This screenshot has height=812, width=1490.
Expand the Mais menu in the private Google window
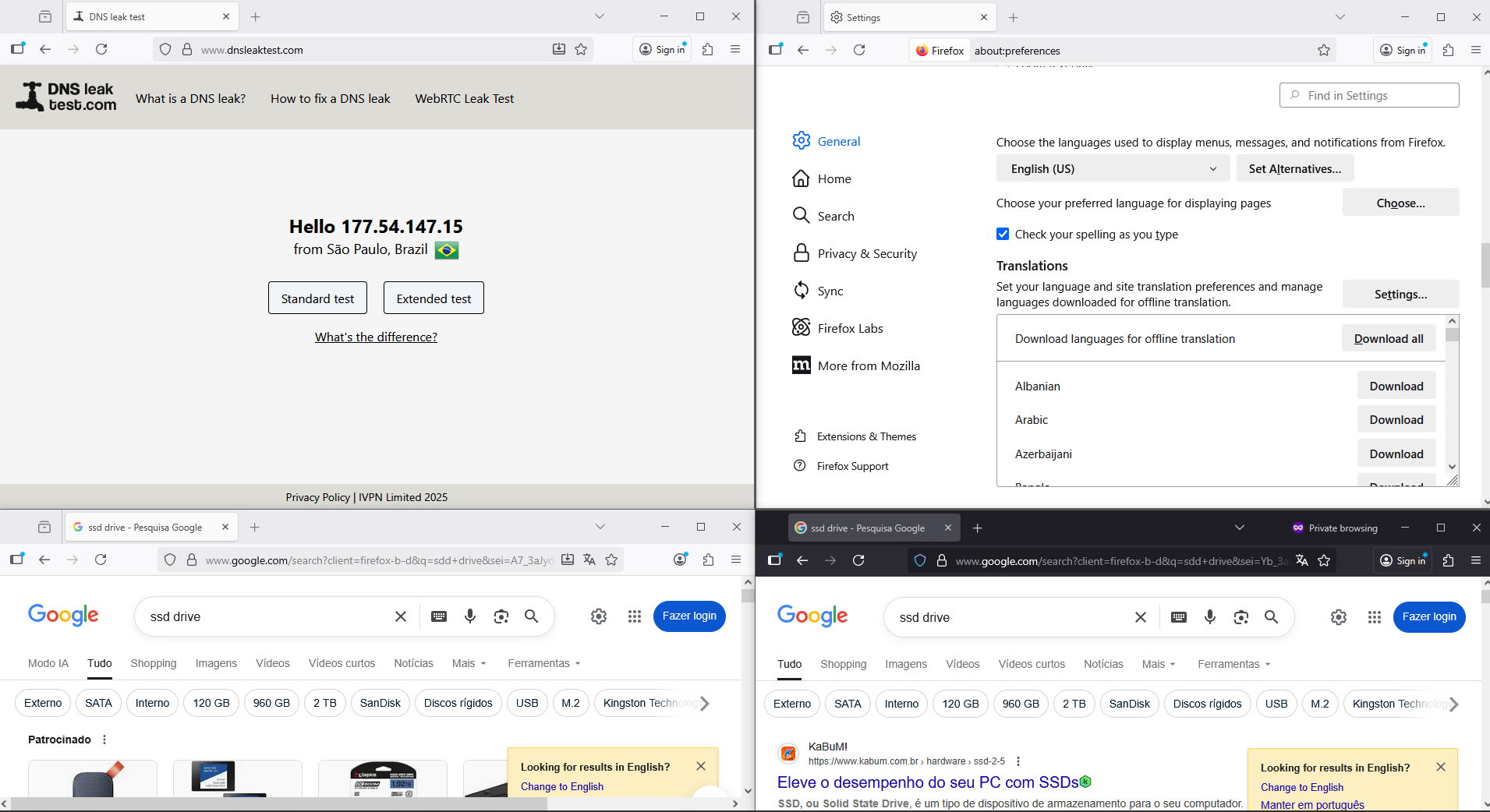[x=1159, y=664]
